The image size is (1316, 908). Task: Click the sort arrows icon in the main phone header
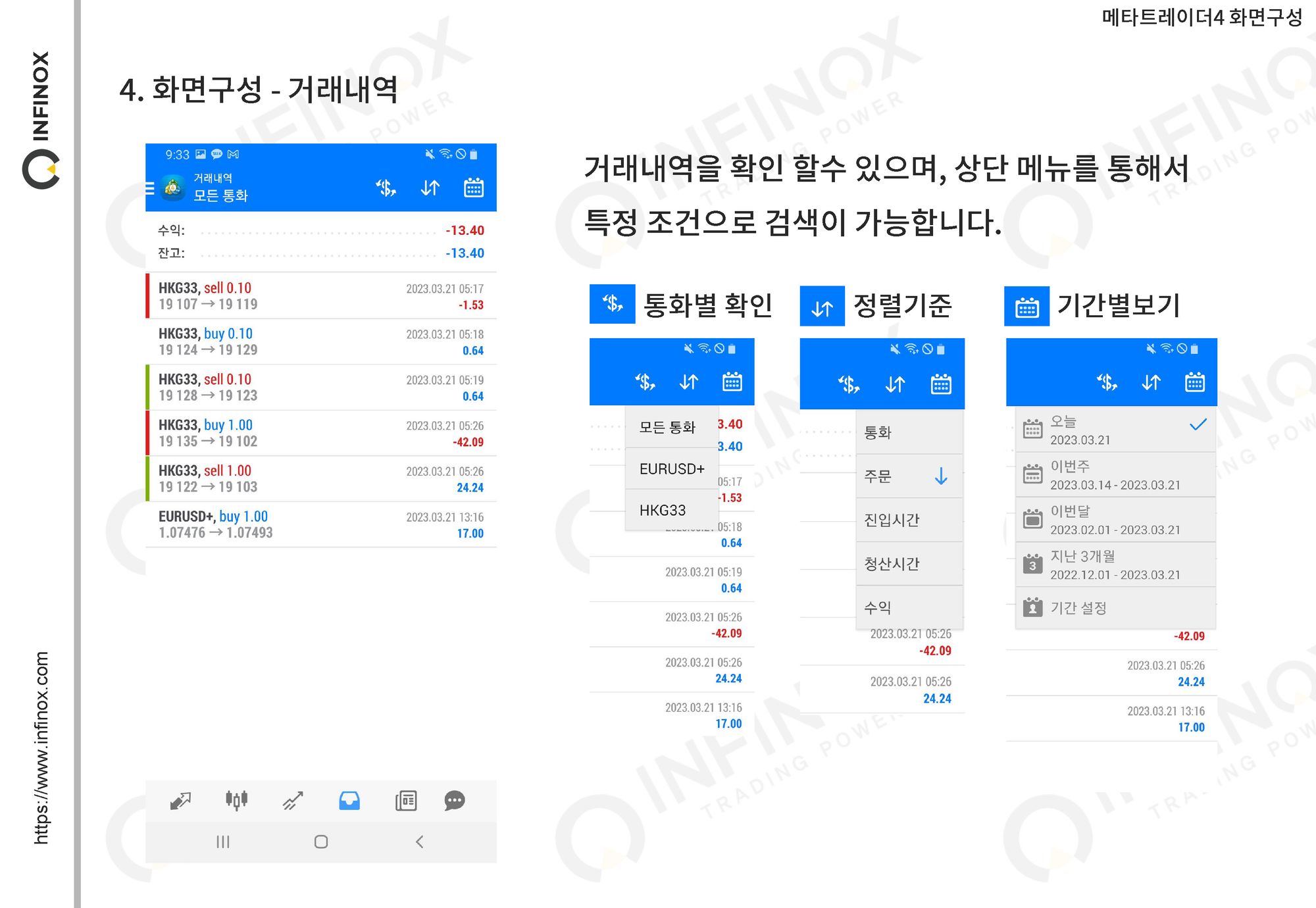click(x=430, y=188)
